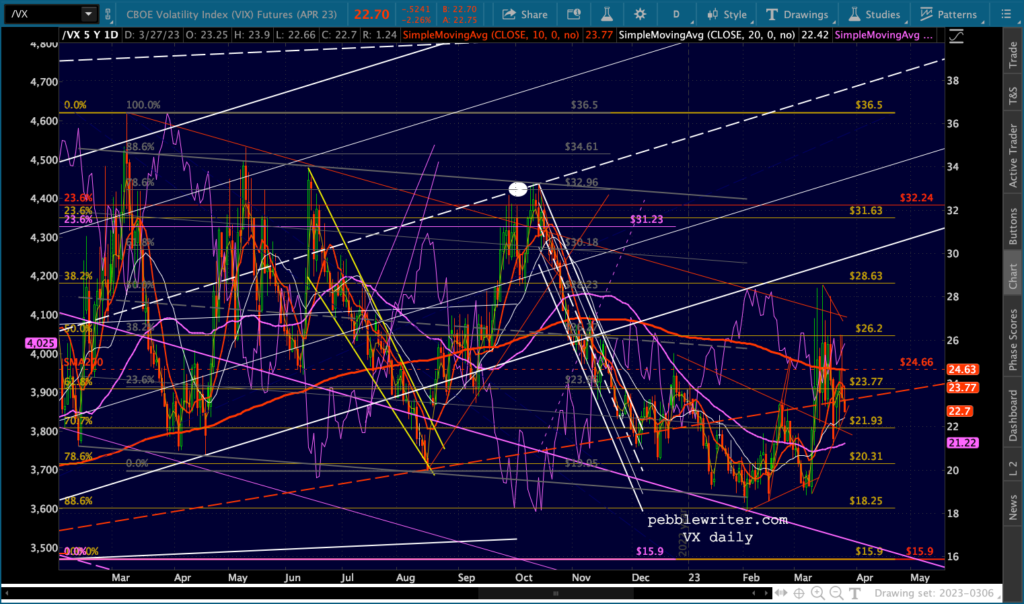Image resolution: width=1024 pixels, height=604 pixels.
Task: Click the $28.63 level label
Action: (x=865, y=276)
